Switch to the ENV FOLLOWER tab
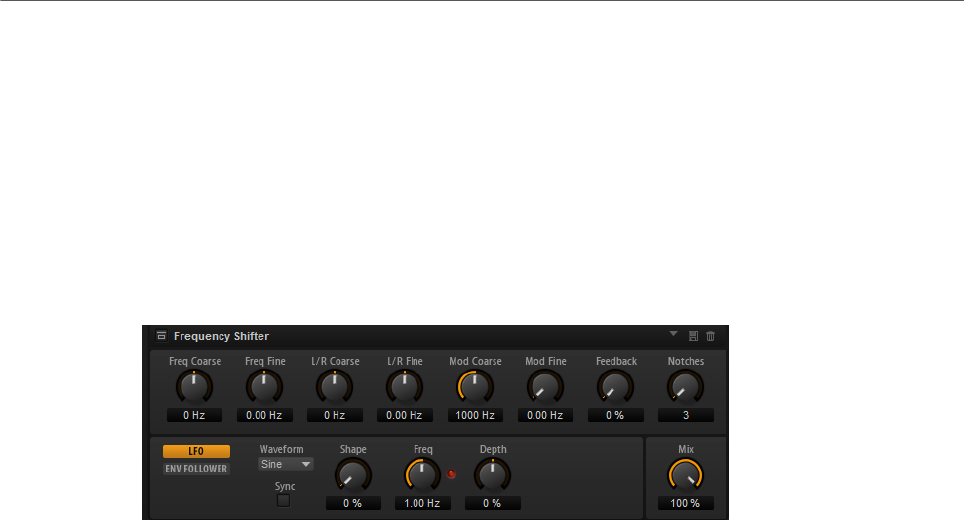Viewport: 964px width, 520px height. [196, 468]
